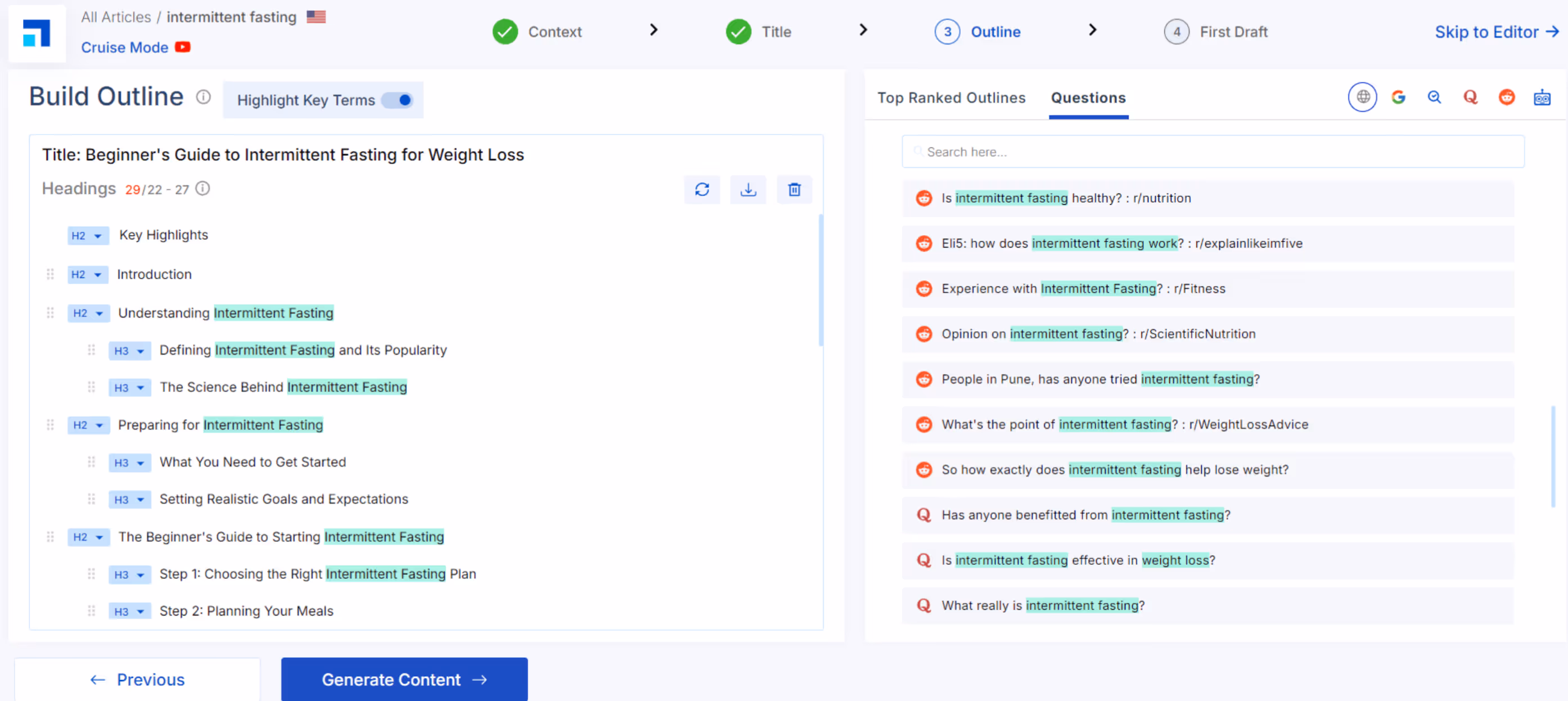Open H2 dropdown for Preparing for Intermittent Fasting
Viewport: 1568px width, 701px height.
[88, 425]
